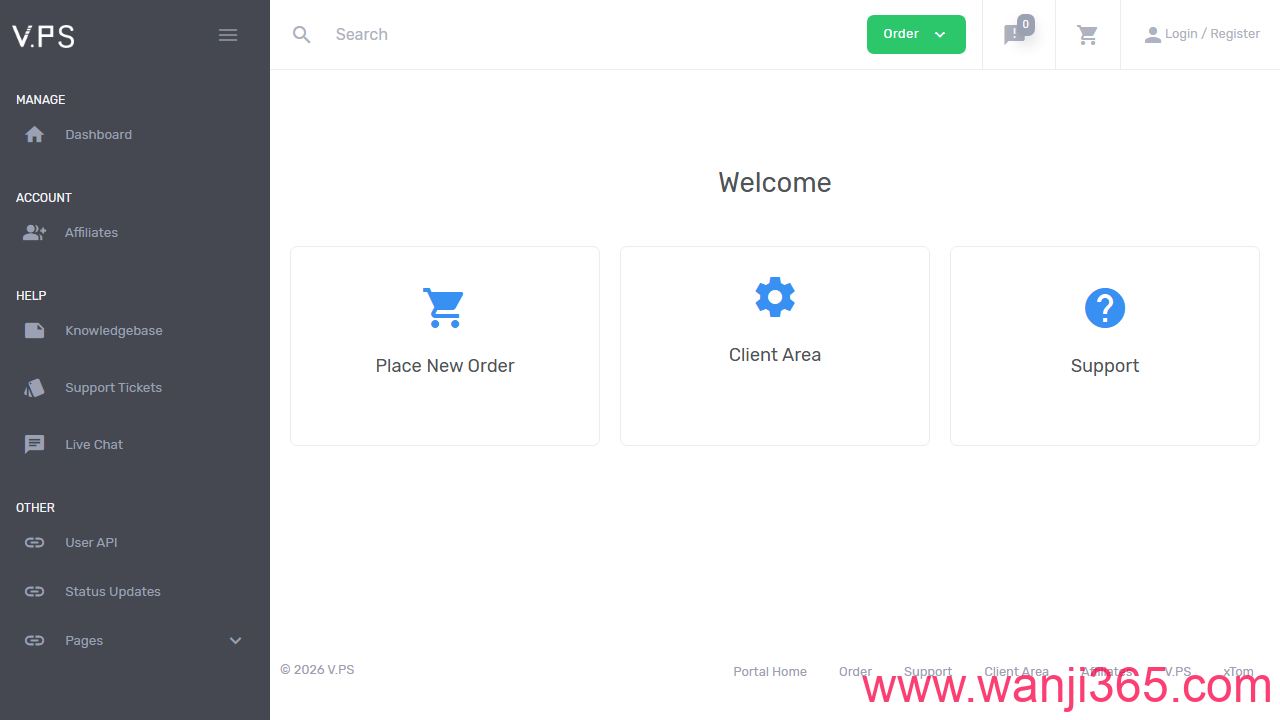The width and height of the screenshot is (1280, 720).
Task: Open the shopping cart in top bar
Action: (x=1087, y=35)
